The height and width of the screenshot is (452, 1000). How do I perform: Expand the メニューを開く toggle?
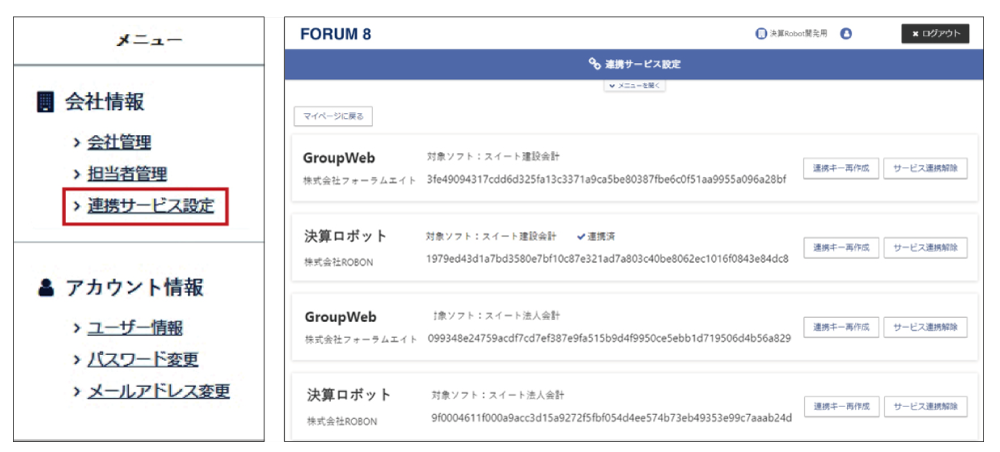[x=635, y=85]
